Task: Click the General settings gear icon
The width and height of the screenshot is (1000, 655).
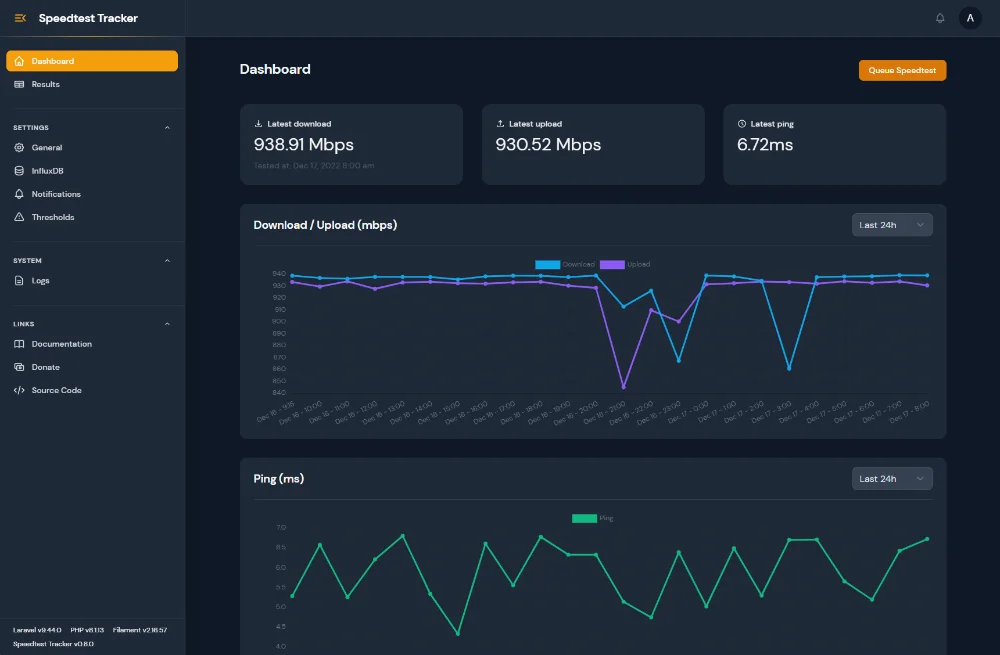Action: pos(19,147)
